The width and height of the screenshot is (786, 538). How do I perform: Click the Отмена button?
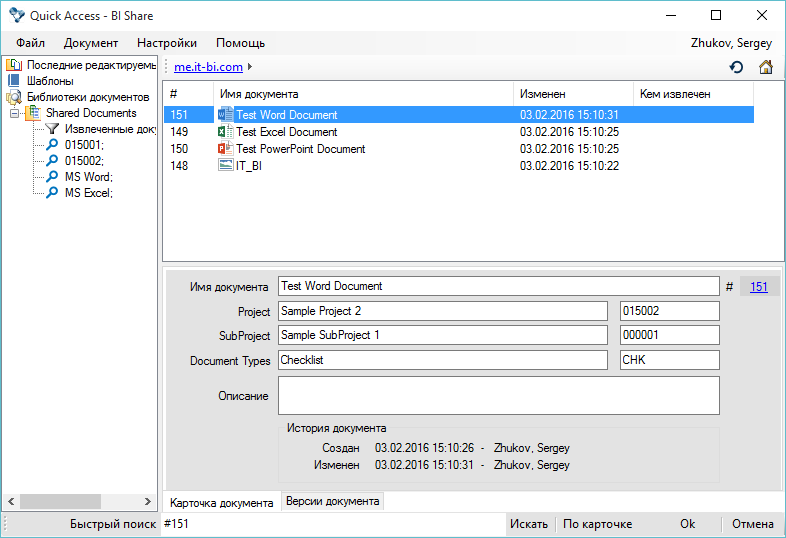pos(753,524)
